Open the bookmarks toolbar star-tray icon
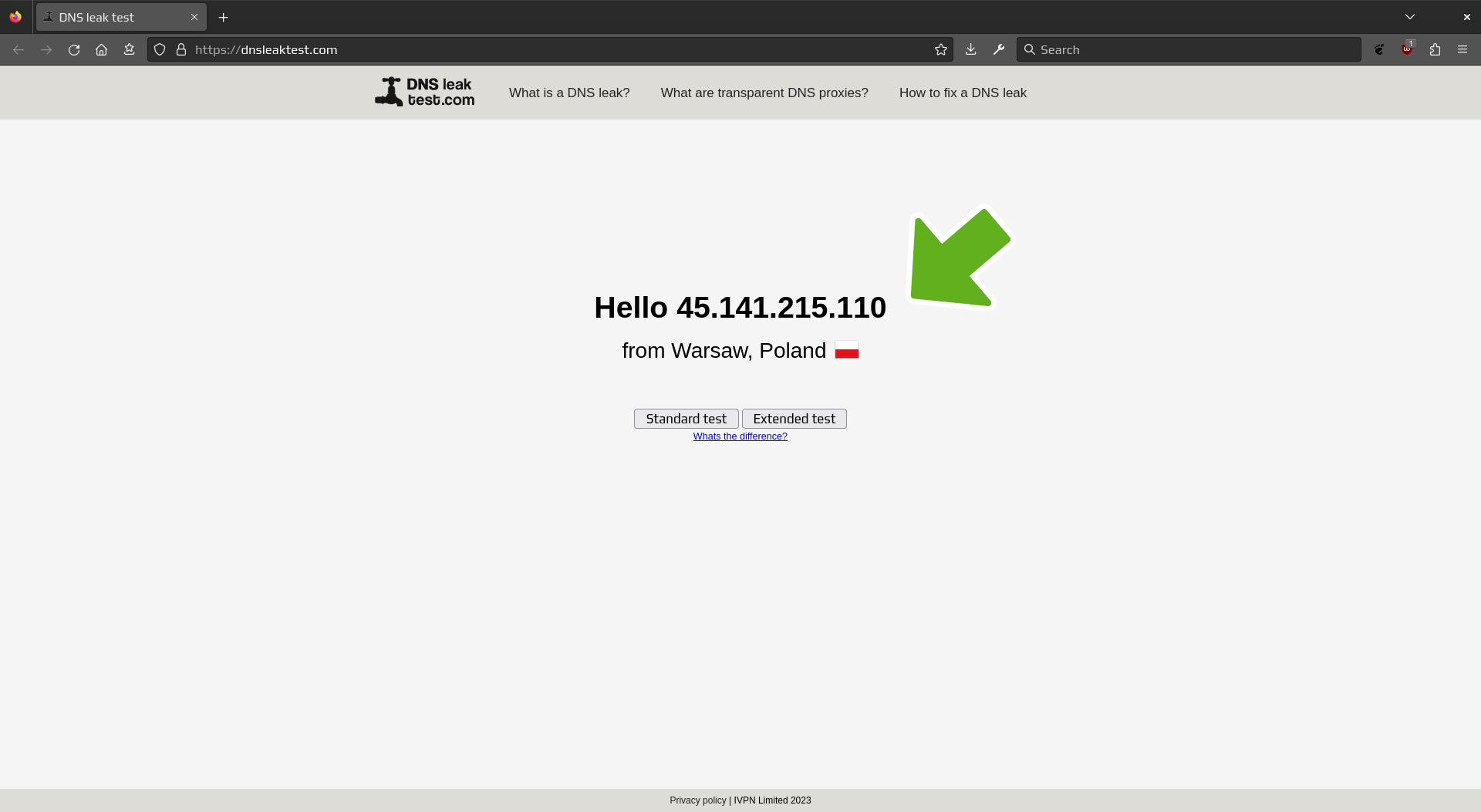 tap(129, 49)
